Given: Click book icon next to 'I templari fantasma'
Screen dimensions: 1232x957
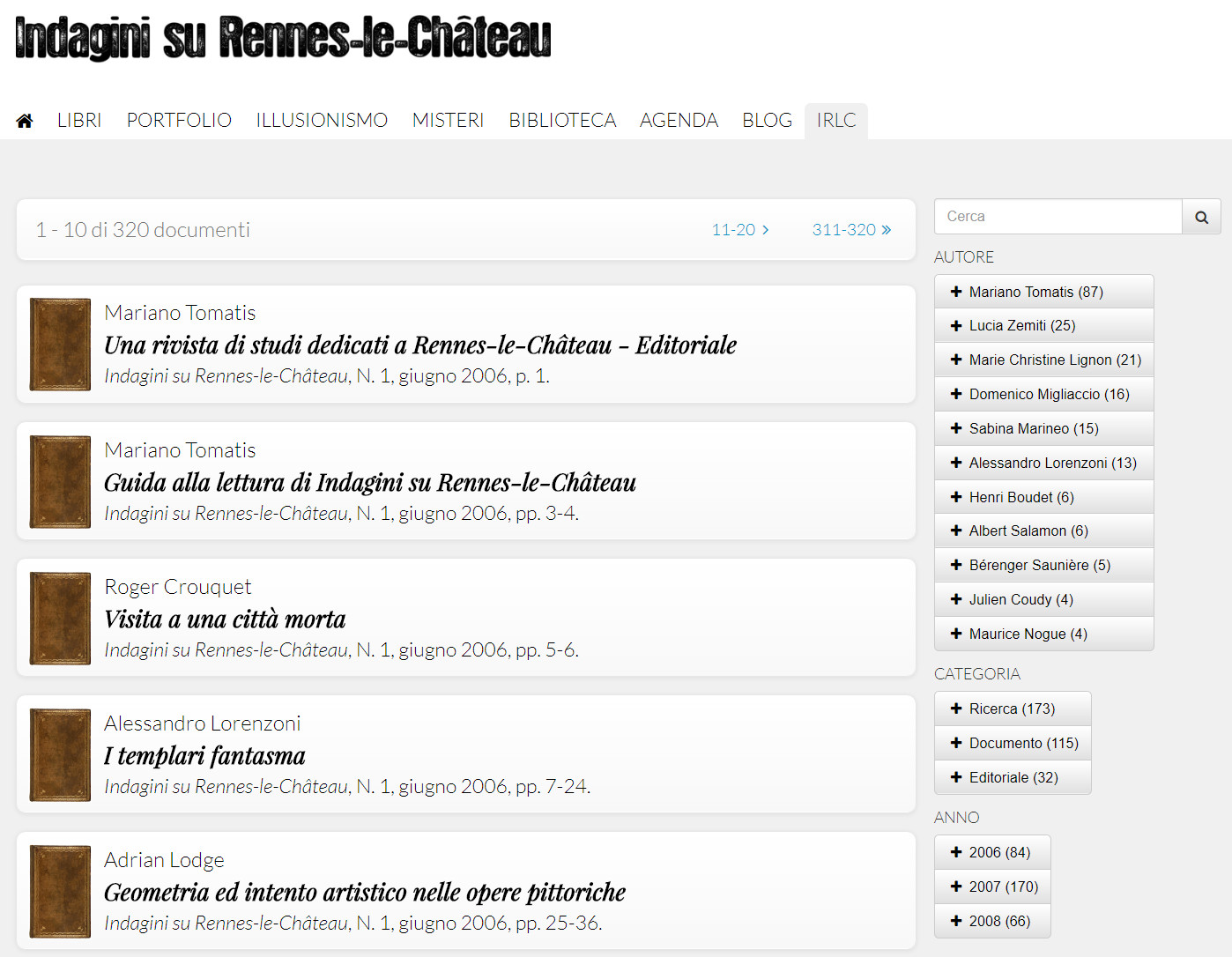Looking at the screenshot, I should [60, 755].
